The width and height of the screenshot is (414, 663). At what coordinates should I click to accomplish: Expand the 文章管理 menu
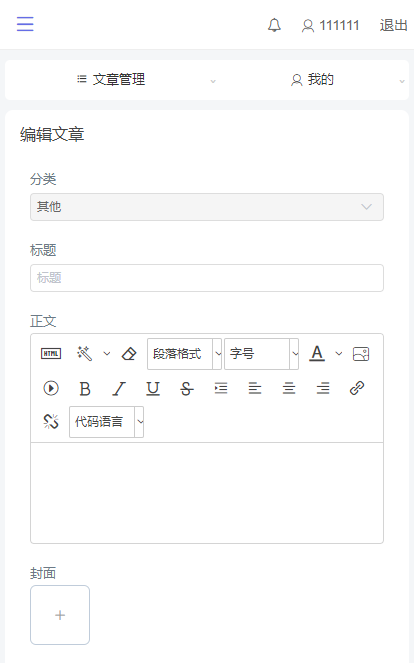coord(110,79)
